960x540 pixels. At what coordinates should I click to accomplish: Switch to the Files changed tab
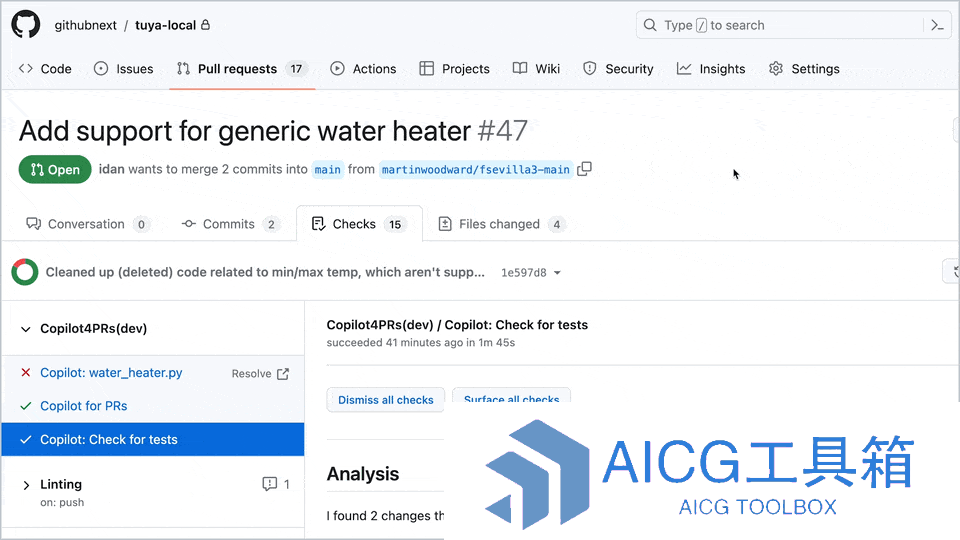coord(502,224)
